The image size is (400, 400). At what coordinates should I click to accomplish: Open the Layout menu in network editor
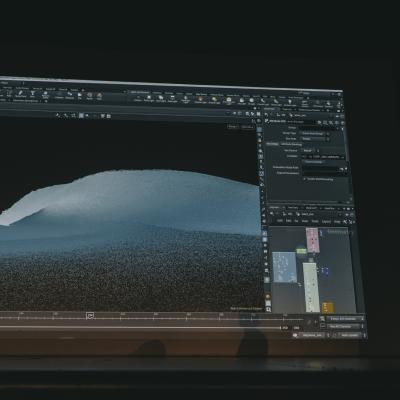tap(326, 222)
